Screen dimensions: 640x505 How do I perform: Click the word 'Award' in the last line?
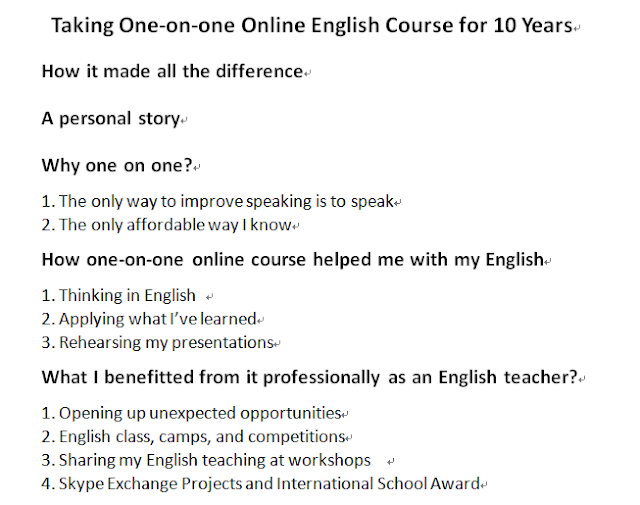pos(456,484)
